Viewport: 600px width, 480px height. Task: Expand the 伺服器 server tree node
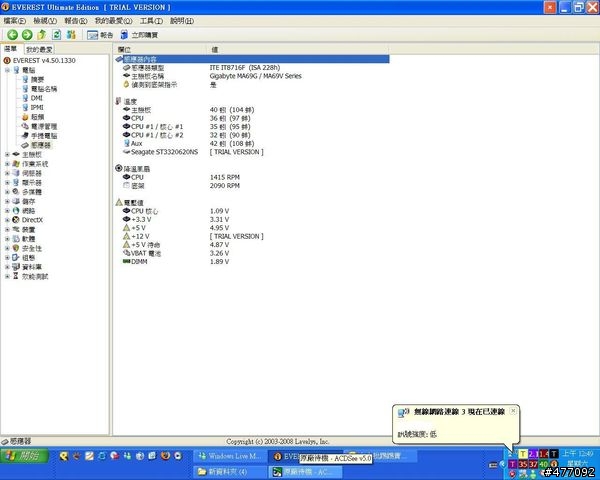7,173
